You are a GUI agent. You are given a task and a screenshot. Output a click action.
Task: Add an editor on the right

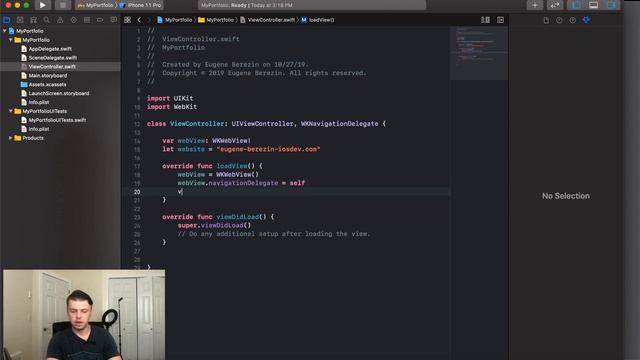point(500,20)
